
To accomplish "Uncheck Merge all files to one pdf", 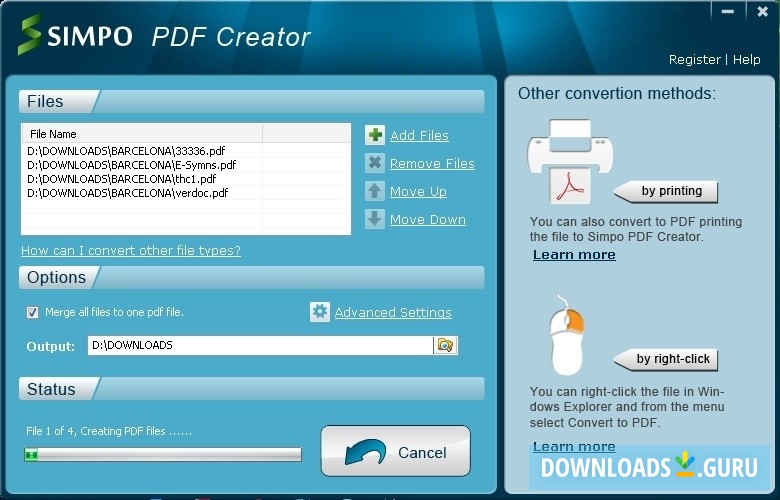I will [x=32, y=312].
